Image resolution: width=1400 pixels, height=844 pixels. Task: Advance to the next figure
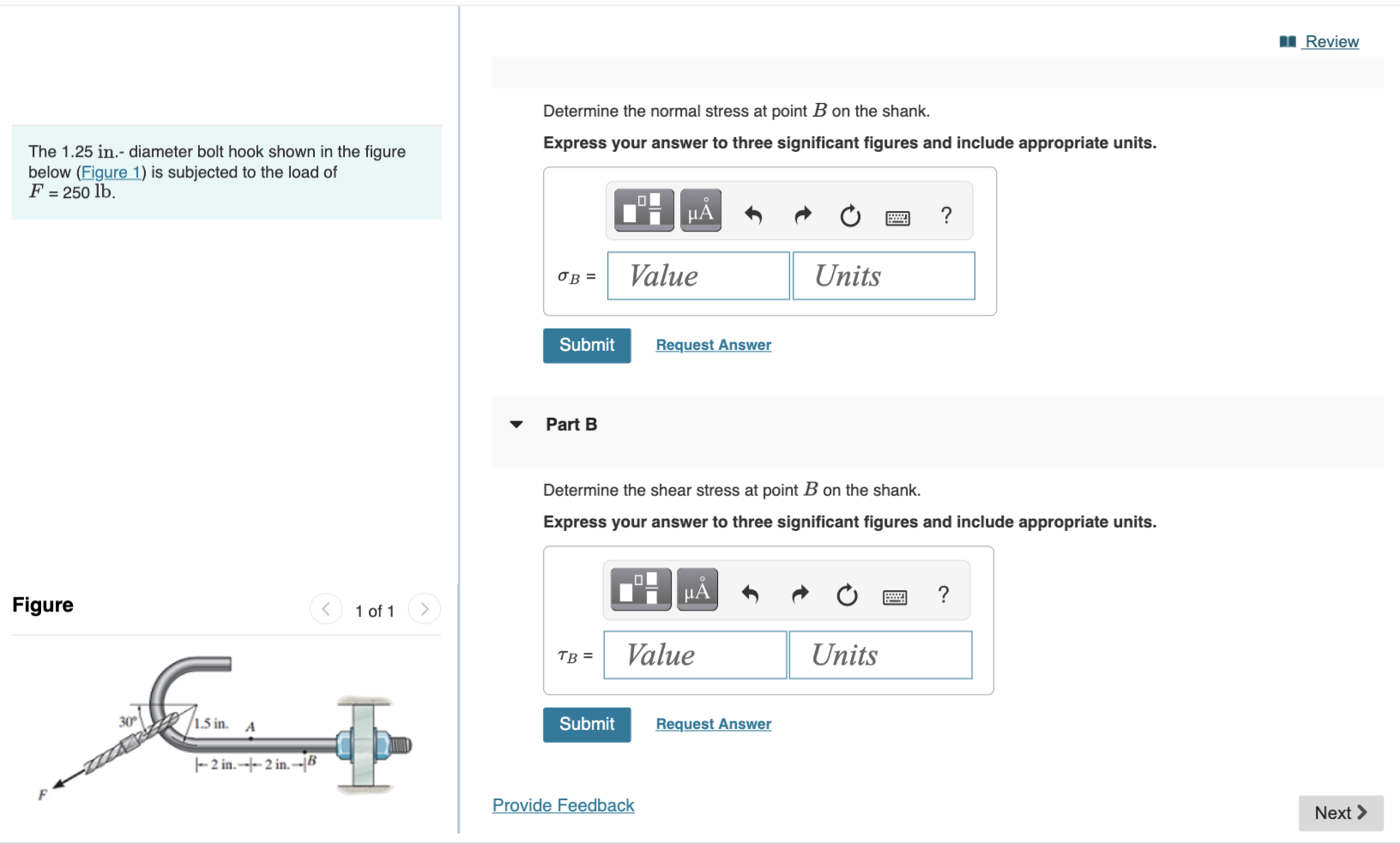click(425, 608)
